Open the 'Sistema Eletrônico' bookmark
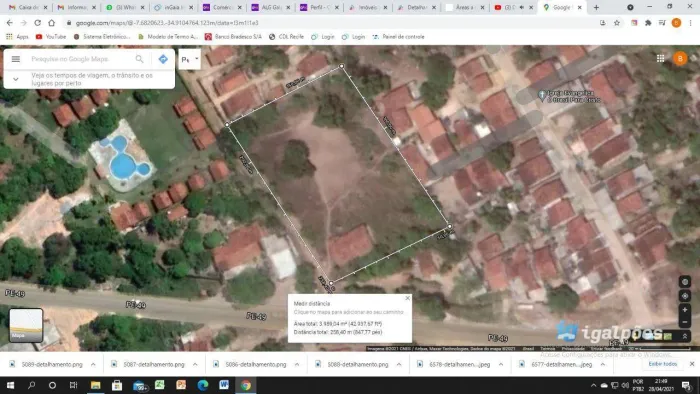This screenshot has width=700, height=394. click(102, 37)
